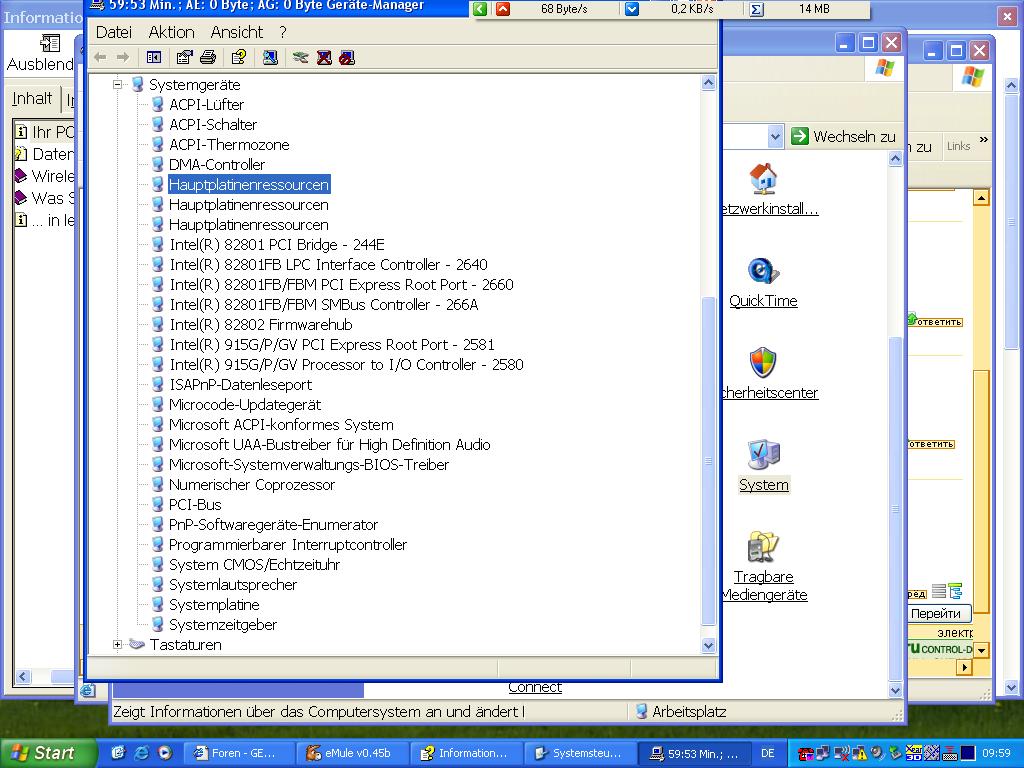Select the DMA-Controller device
The height and width of the screenshot is (768, 1024).
point(217,165)
